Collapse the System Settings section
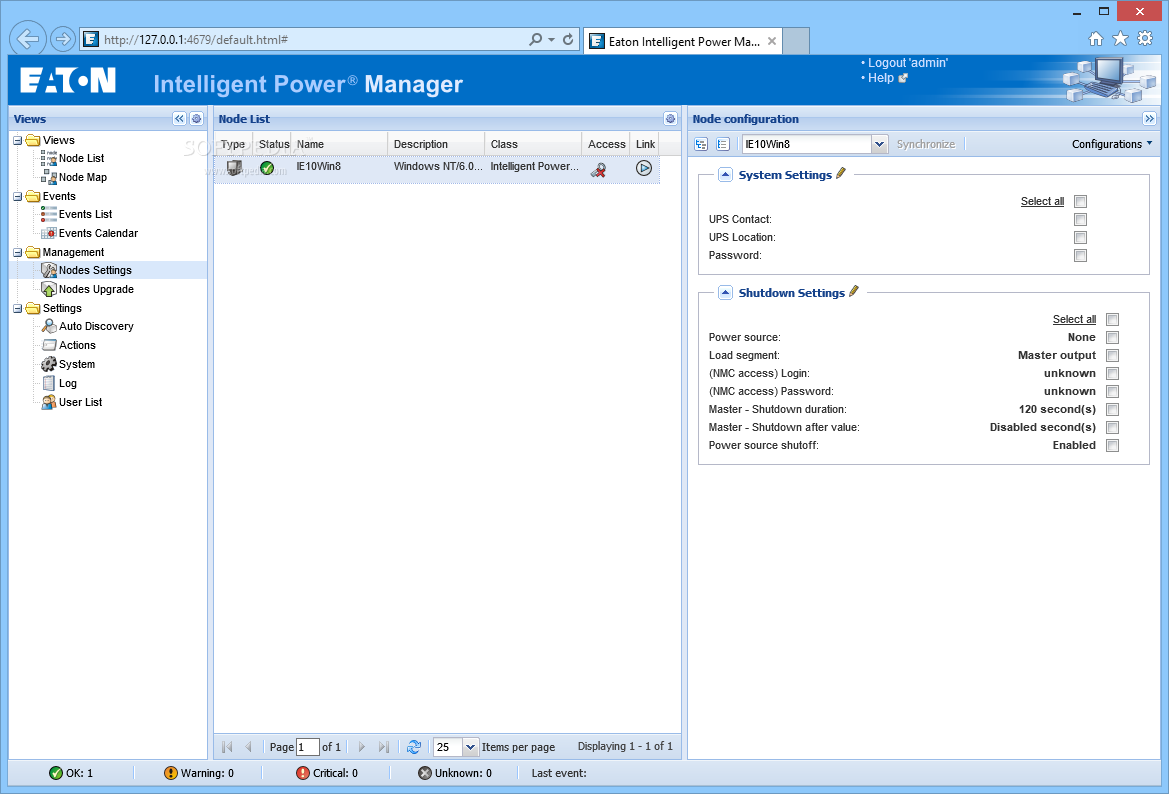Screen dimensions: 1169x794 coord(725,174)
